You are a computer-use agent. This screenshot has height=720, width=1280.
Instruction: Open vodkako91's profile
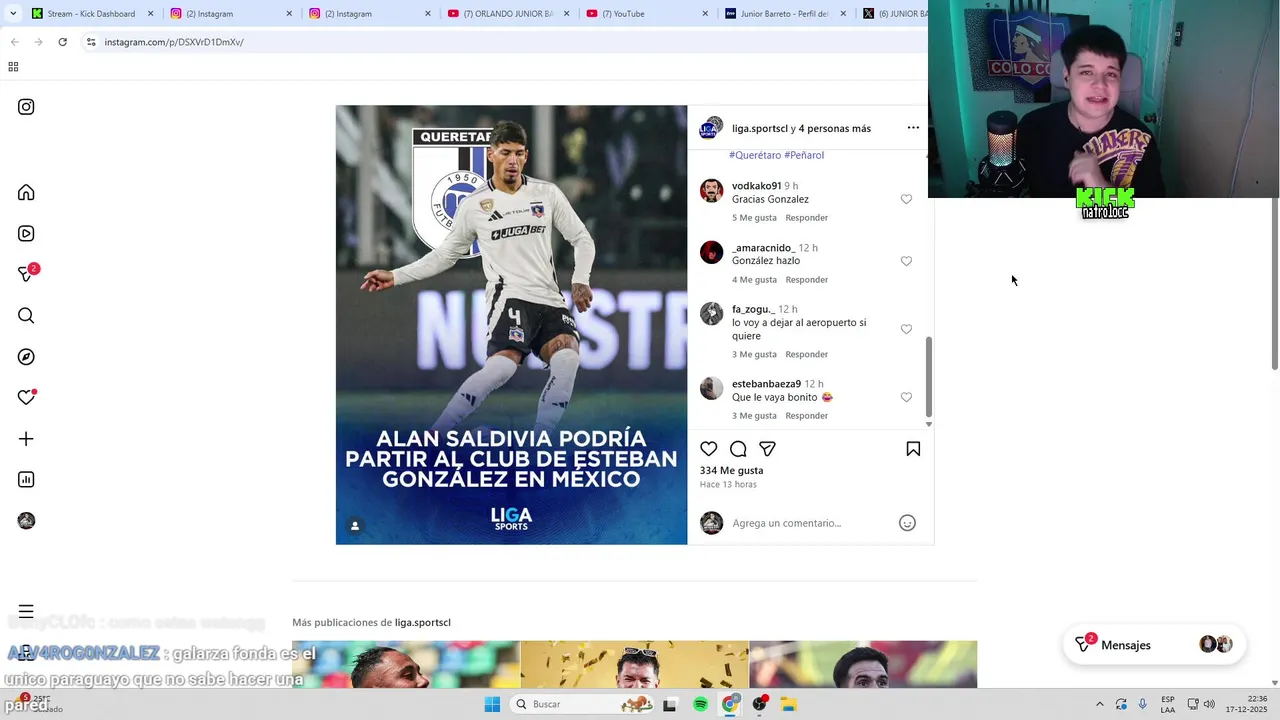[x=756, y=186]
